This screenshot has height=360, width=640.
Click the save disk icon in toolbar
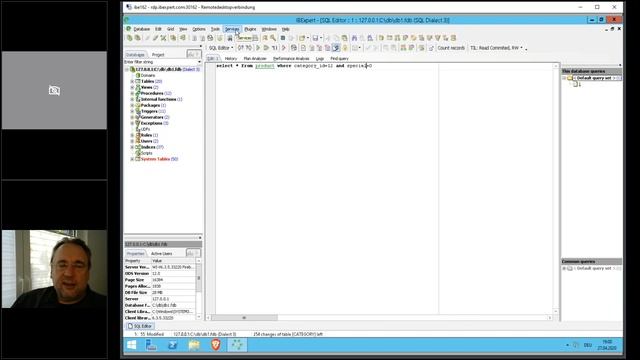(x=315, y=38)
